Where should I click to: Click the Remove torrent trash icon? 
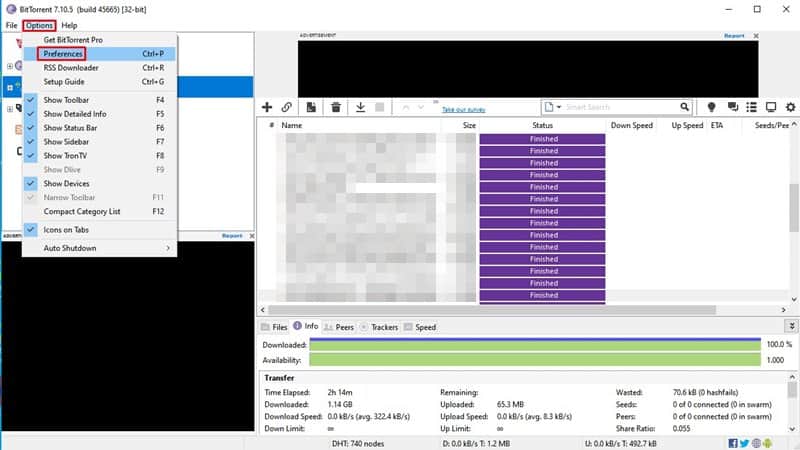pos(336,107)
